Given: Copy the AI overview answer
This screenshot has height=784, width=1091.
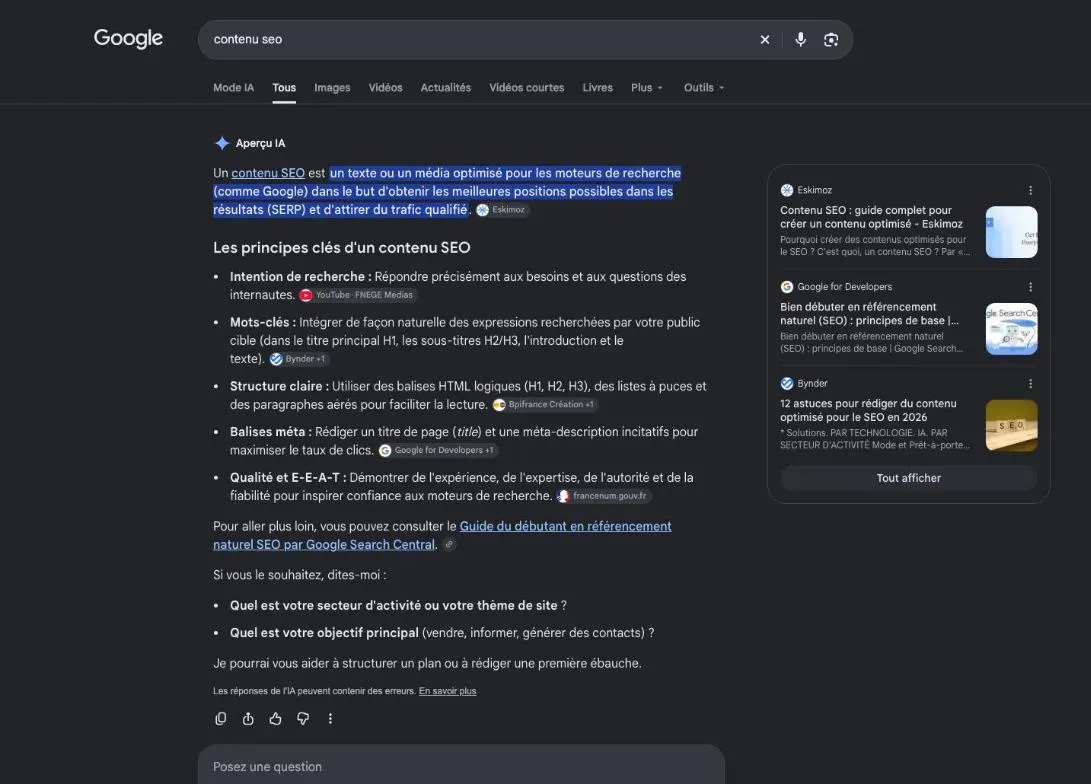Looking at the screenshot, I should click(x=221, y=719).
